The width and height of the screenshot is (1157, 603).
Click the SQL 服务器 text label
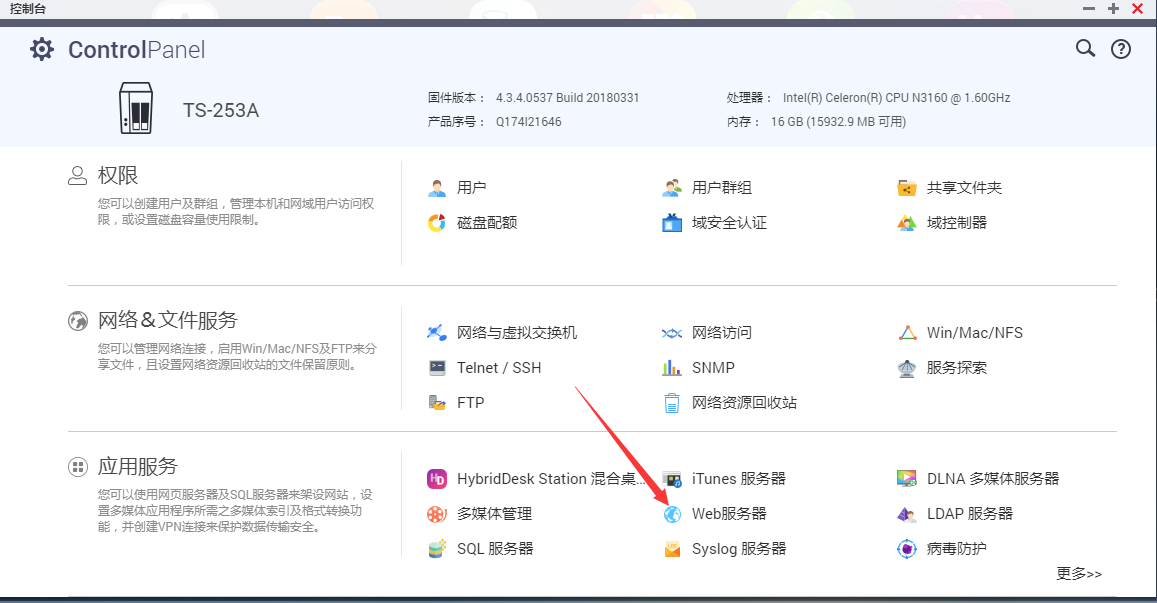pos(495,549)
